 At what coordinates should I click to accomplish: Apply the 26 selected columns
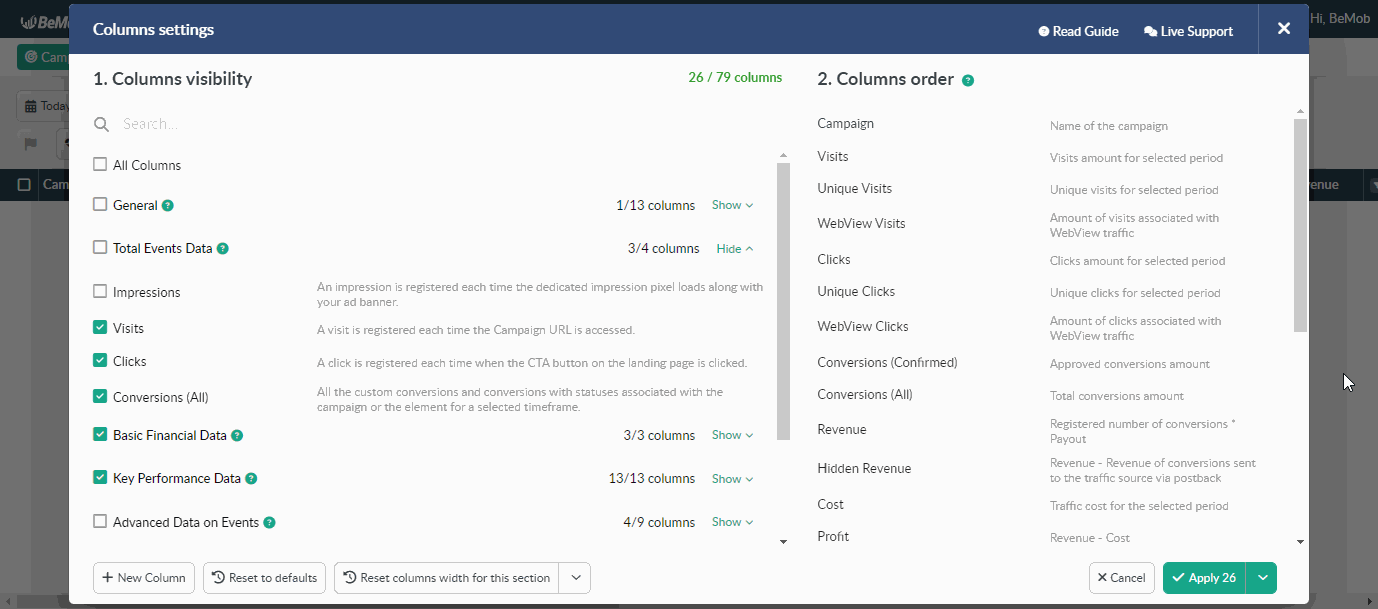(1206, 578)
